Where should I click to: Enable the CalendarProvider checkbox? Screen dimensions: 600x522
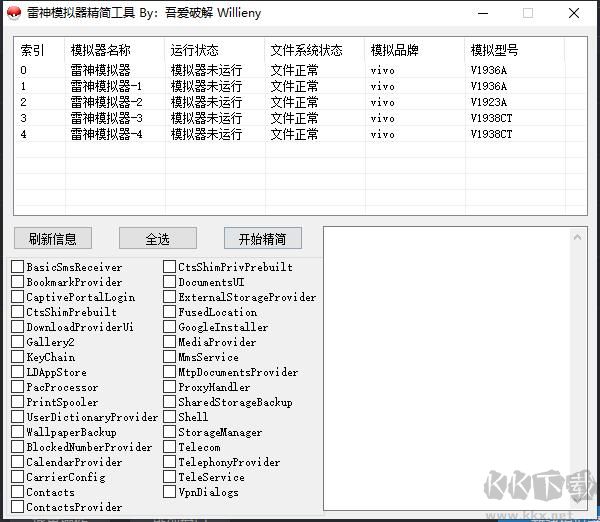[18, 462]
